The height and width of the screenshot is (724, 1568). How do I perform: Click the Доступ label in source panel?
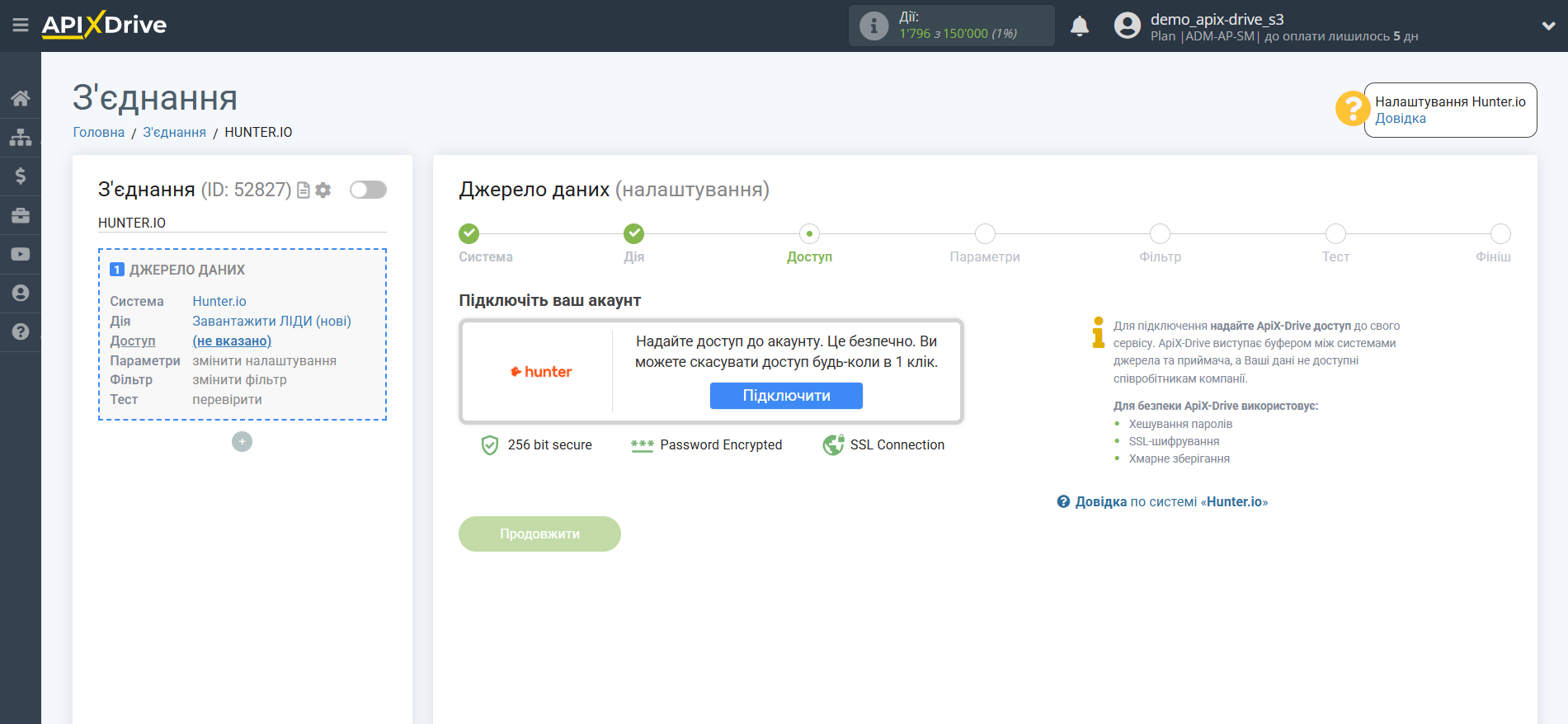coord(132,341)
